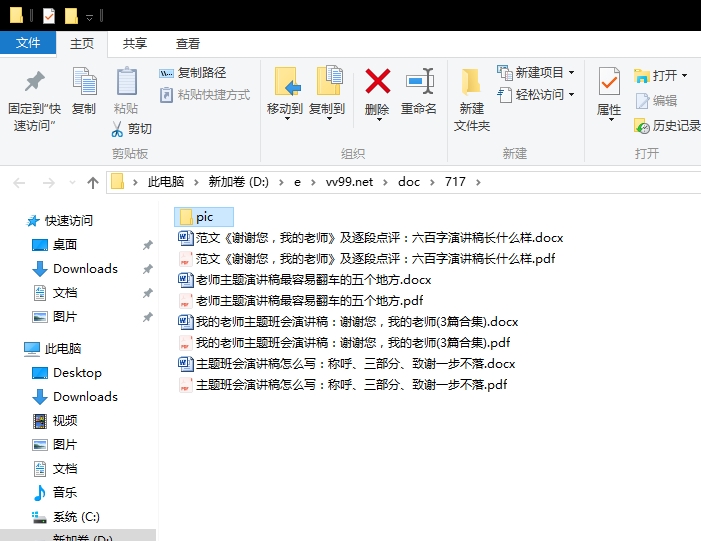This screenshot has height=541, width=701.
Task: Open Desktop under 此电脑
Action: click(67, 372)
